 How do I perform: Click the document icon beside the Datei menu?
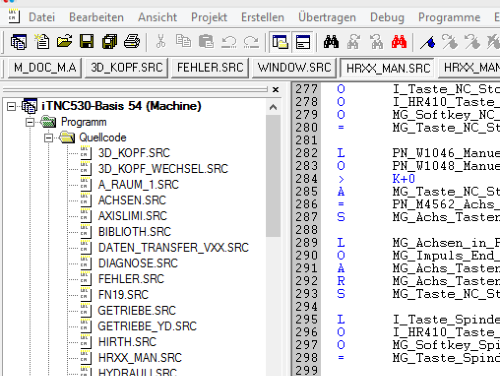(x=14, y=16)
